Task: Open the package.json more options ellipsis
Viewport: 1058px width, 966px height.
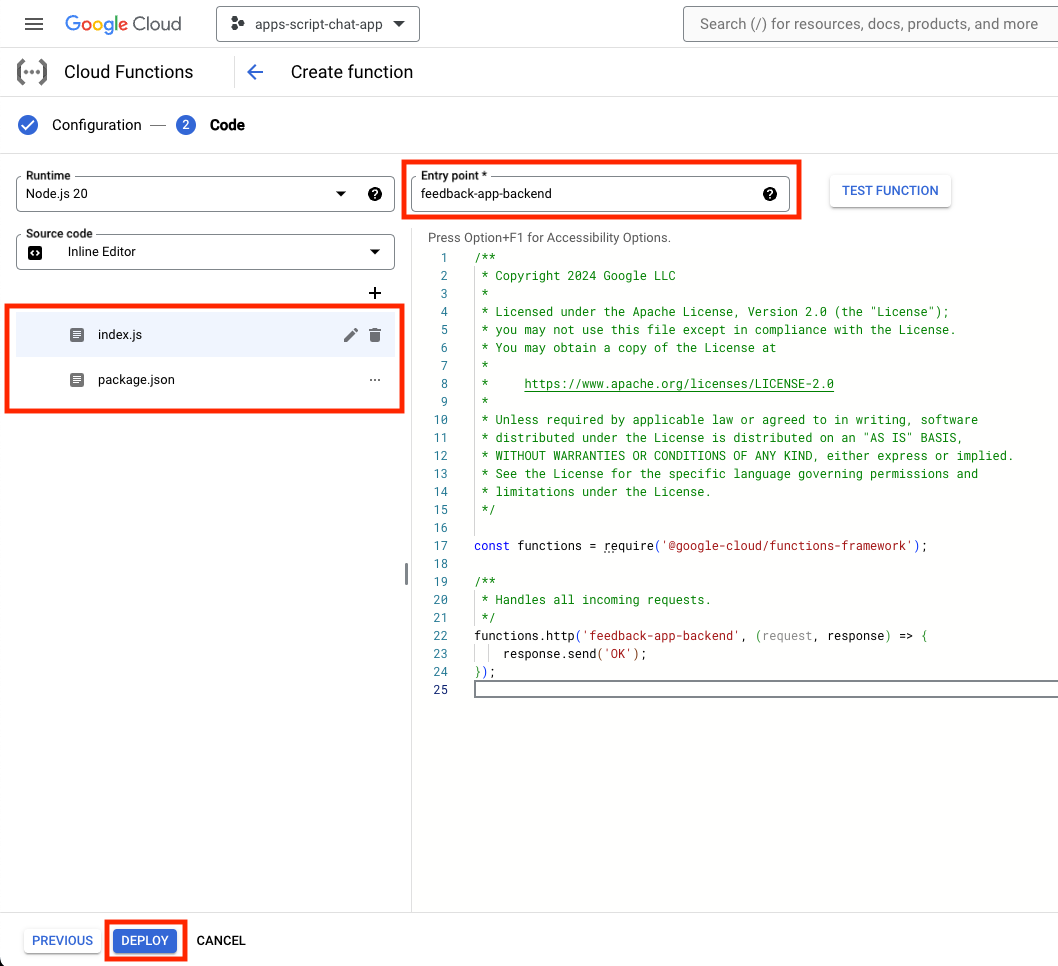Action: pyautogui.click(x=375, y=380)
